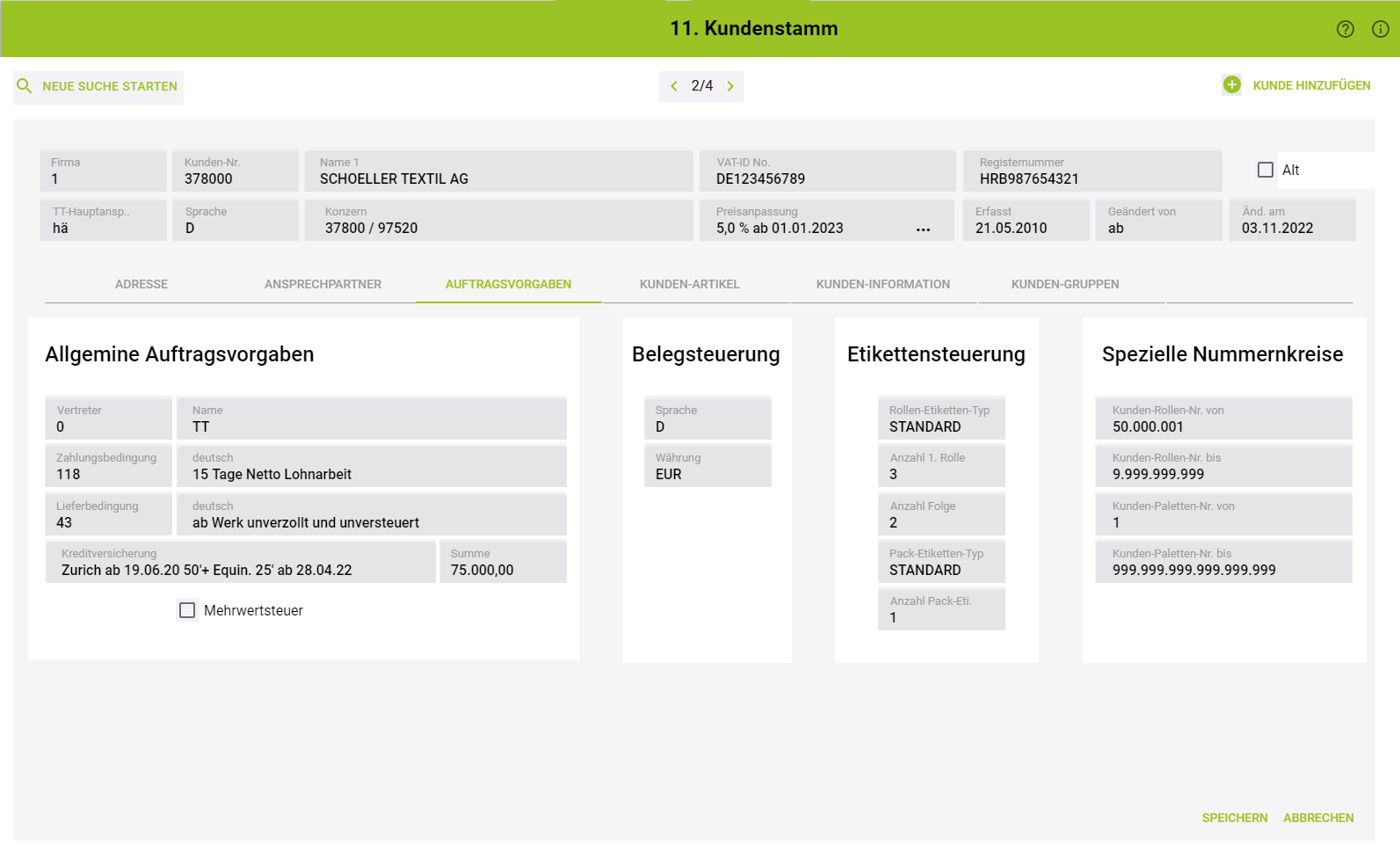Click the green plus add-customer icon

click(1231, 85)
